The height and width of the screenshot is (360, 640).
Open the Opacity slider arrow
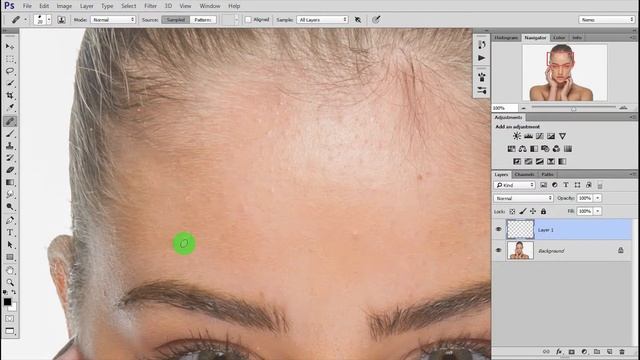(598, 198)
